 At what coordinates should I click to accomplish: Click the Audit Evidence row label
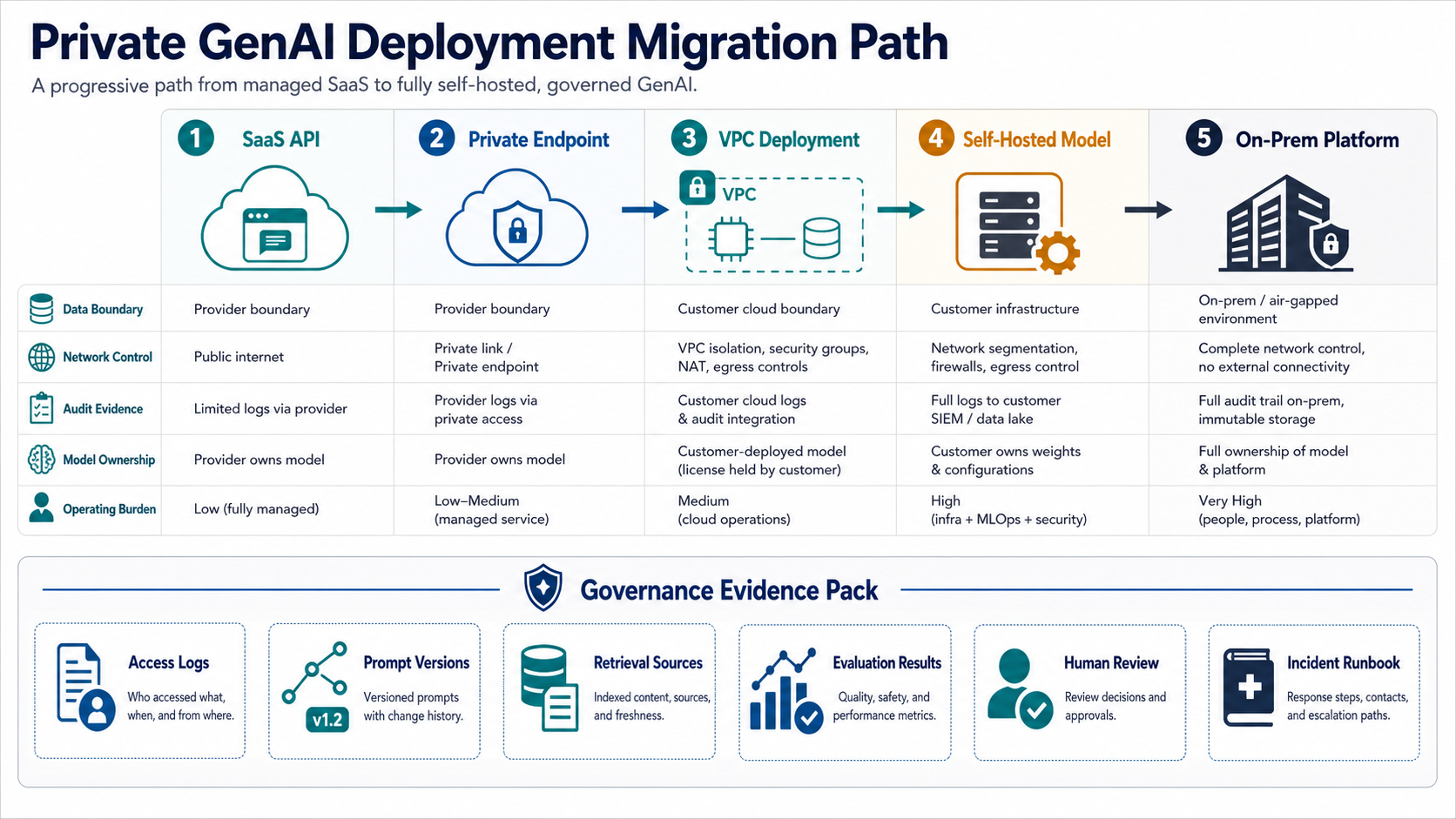point(103,408)
